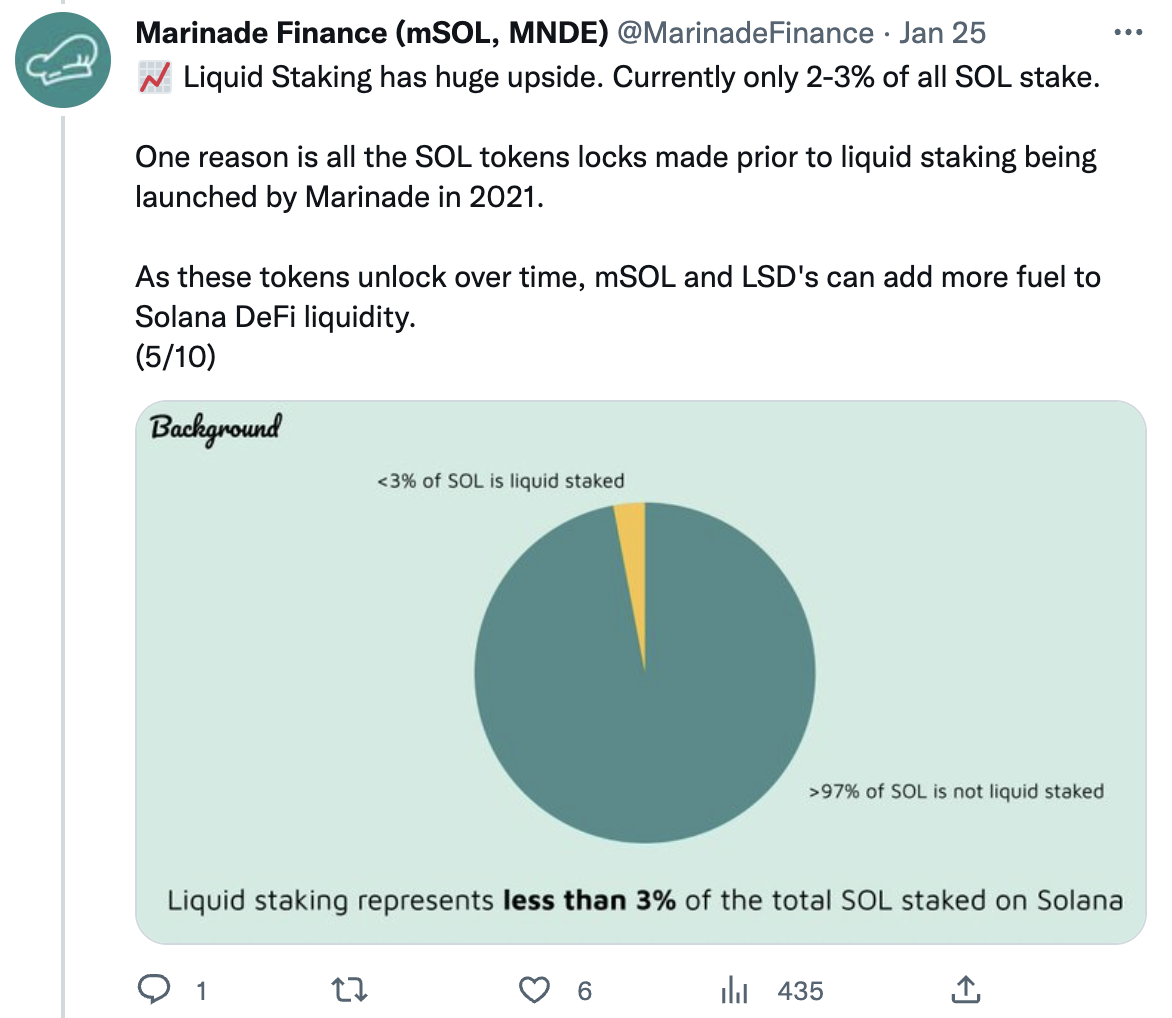Open the @MarinadeFinance handle link
This screenshot has width=1172, height=1018.
point(745,33)
